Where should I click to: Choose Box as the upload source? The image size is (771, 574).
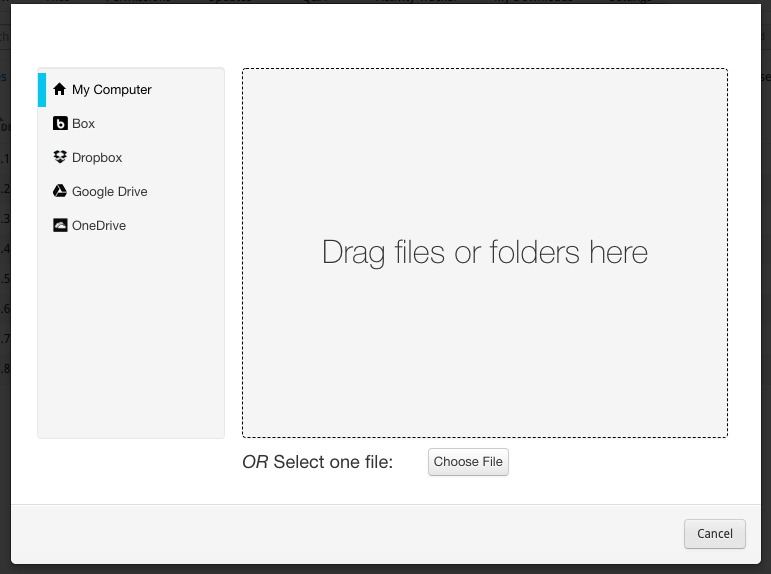[131, 123]
